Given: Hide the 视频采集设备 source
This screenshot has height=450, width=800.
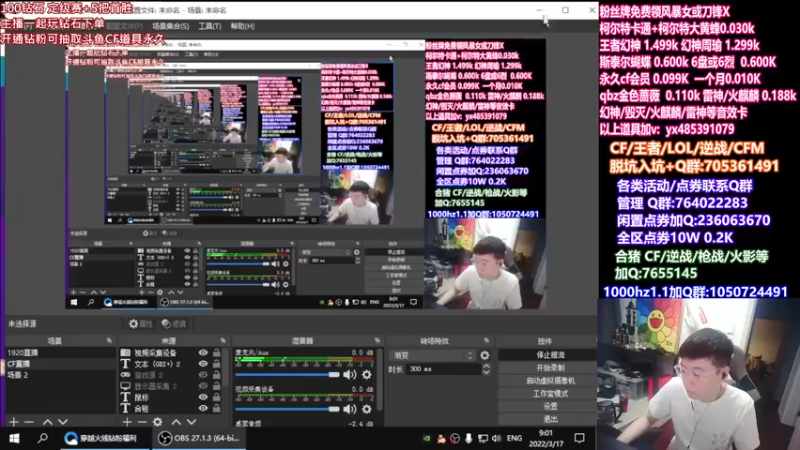Looking at the screenshot, I should (x=203, y=353).
